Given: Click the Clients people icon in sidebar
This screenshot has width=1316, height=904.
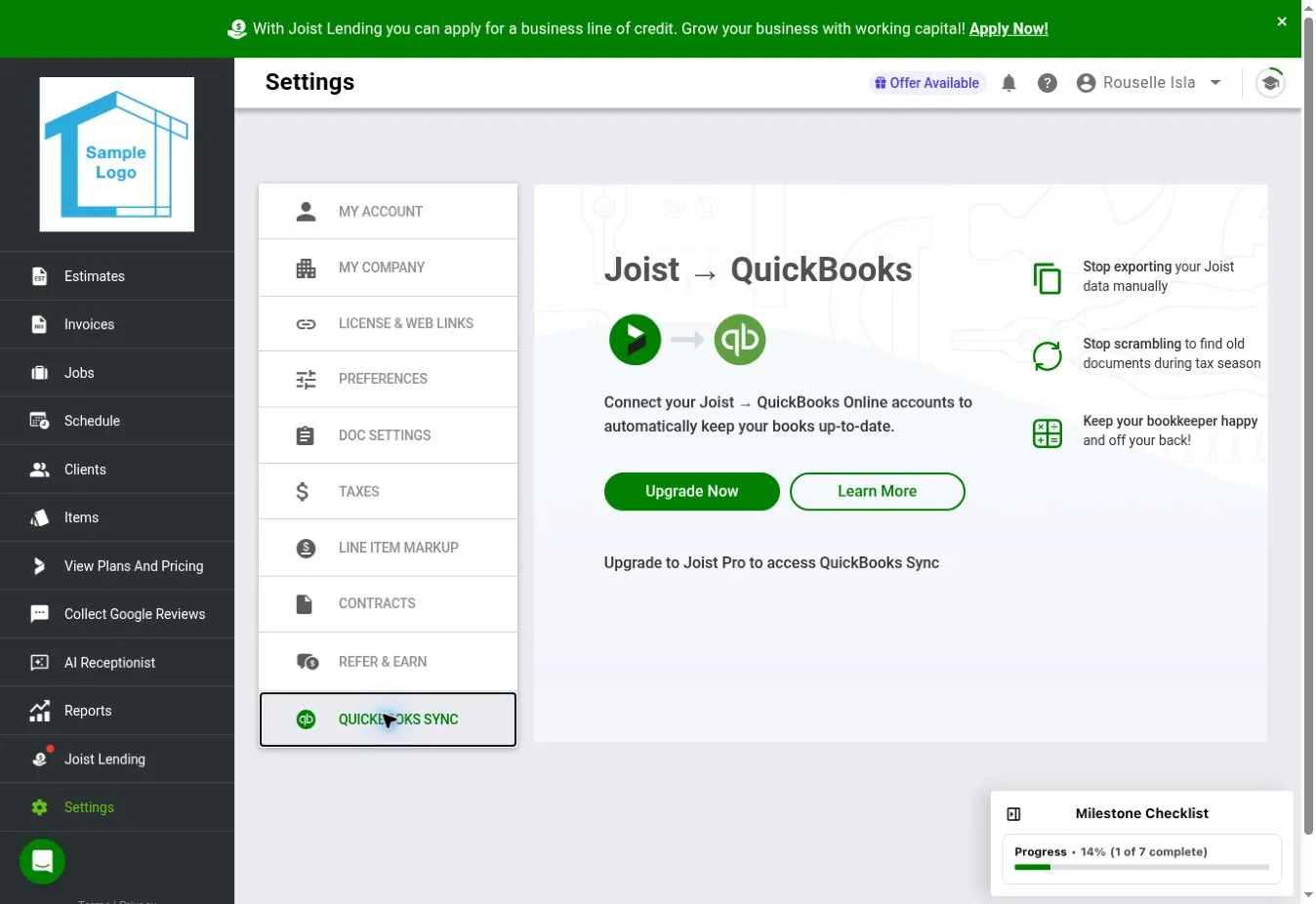Looking at the screenshot, I should point(39,470).
